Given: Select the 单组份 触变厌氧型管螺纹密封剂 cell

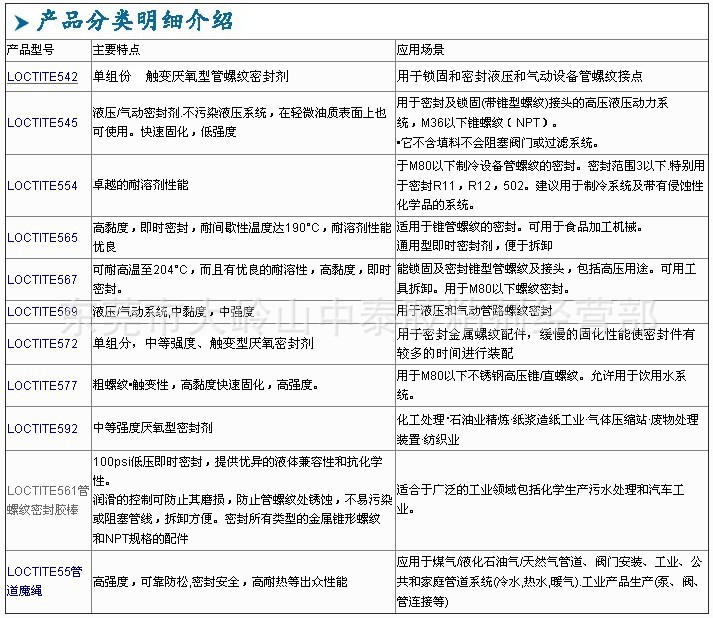Looking at the screenshot, I should [x=243, y=76].
